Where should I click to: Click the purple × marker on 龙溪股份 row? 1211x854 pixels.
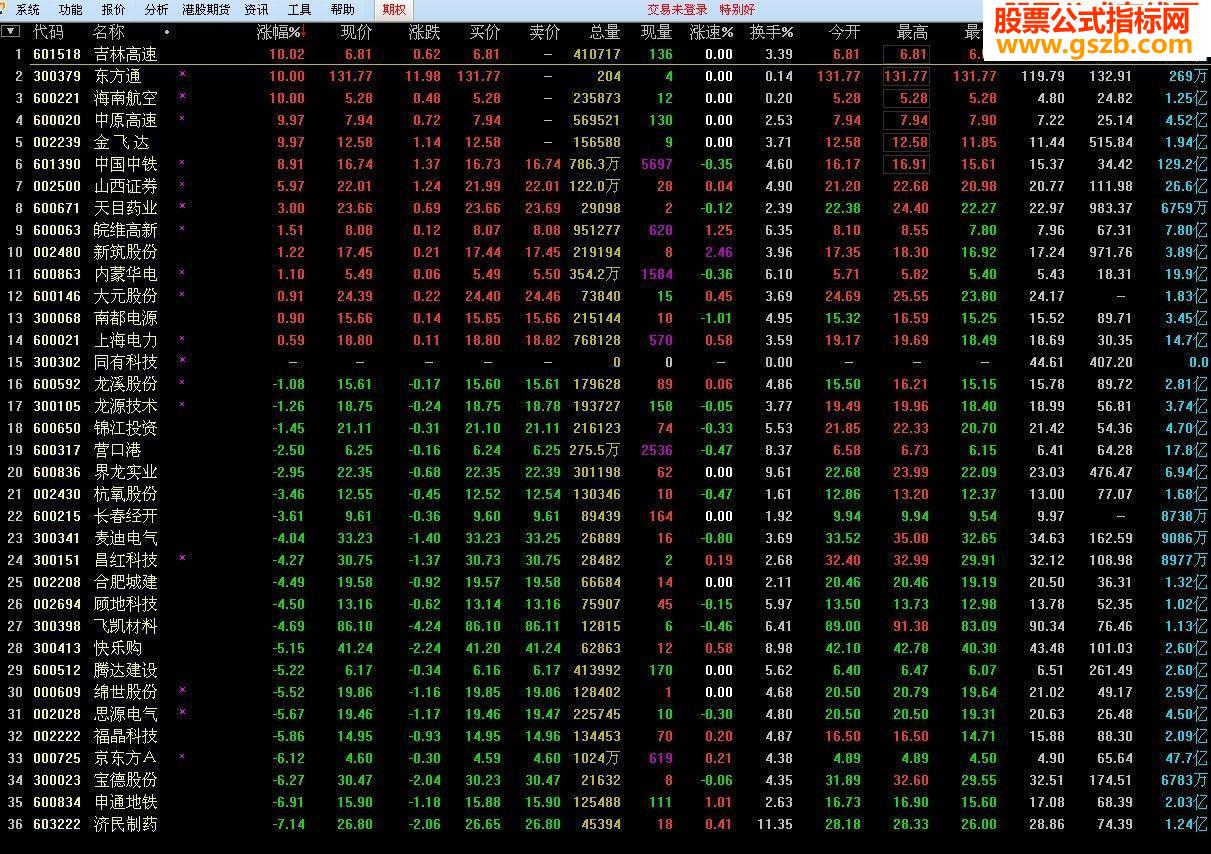click(x=182, y=382)
